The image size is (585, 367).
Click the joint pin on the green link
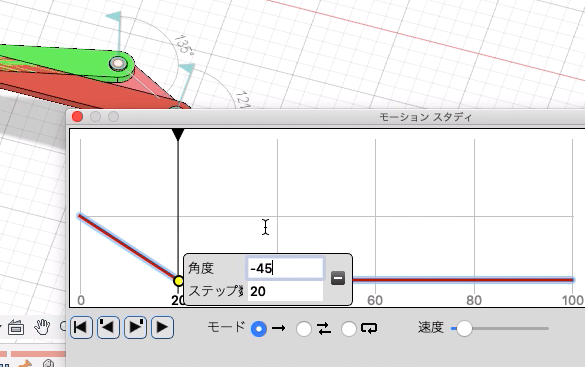[118, 64]
